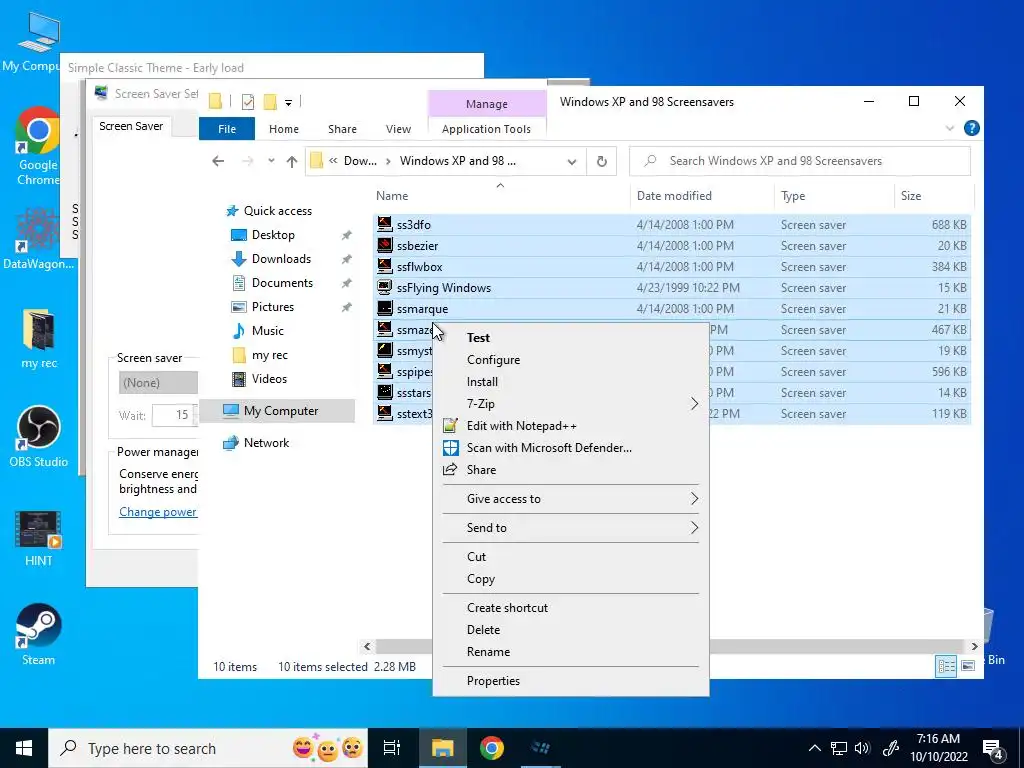This screenshot has width=1024, height=768.
Task: Open the (None) screen saver dropdown
Action: point(159,383)
